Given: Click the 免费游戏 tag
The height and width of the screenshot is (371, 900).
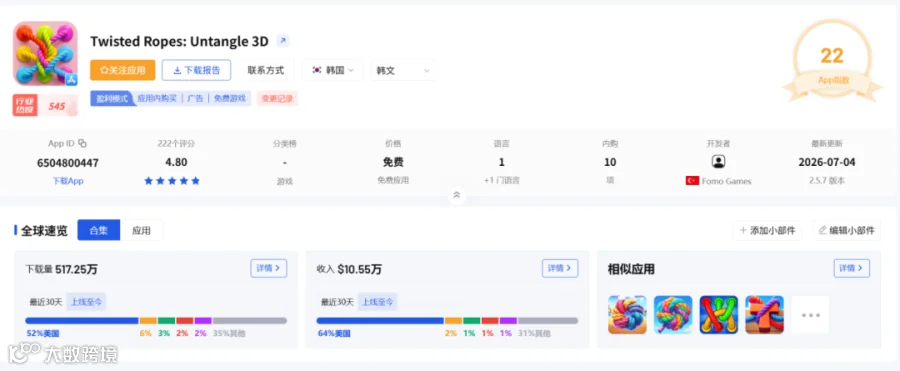Looking at the screenshot, I should pos(230,98).
